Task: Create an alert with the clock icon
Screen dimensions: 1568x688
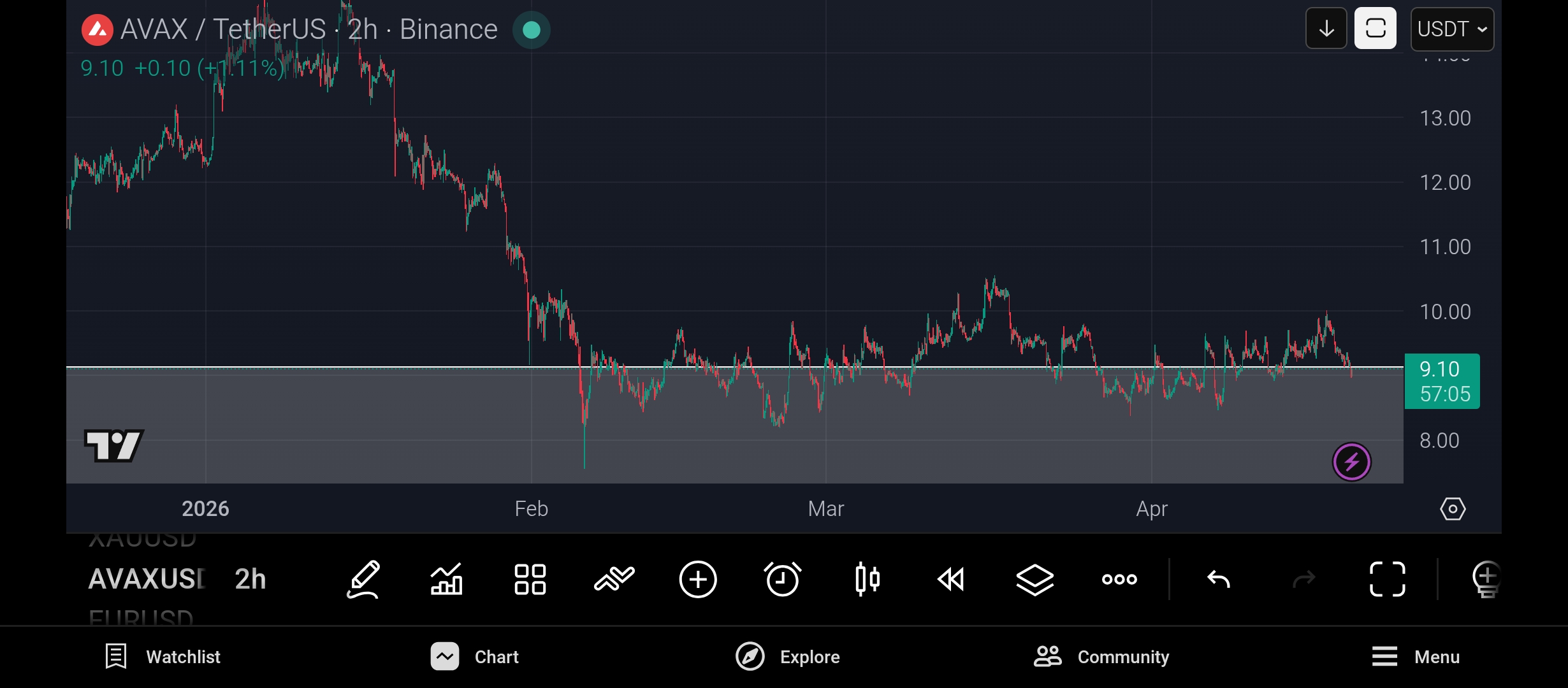Action: [782, 579]
